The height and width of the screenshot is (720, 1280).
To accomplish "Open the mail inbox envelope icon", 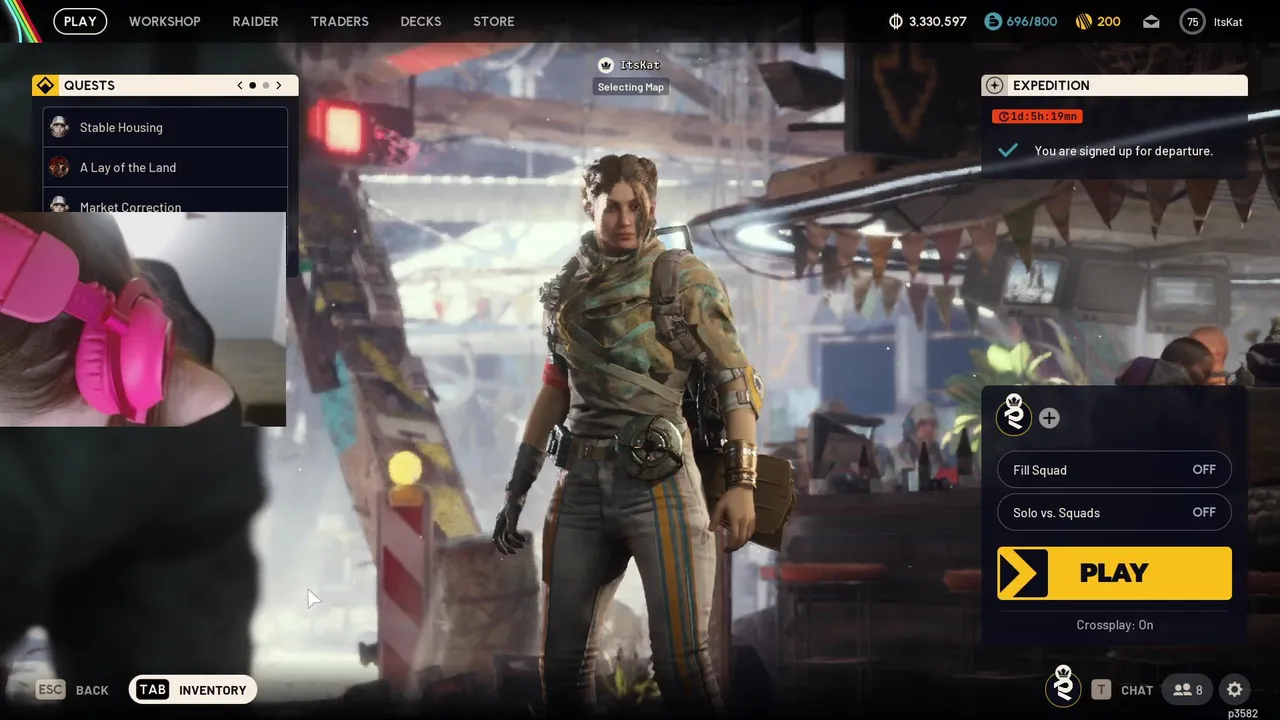I will 1151,21.
